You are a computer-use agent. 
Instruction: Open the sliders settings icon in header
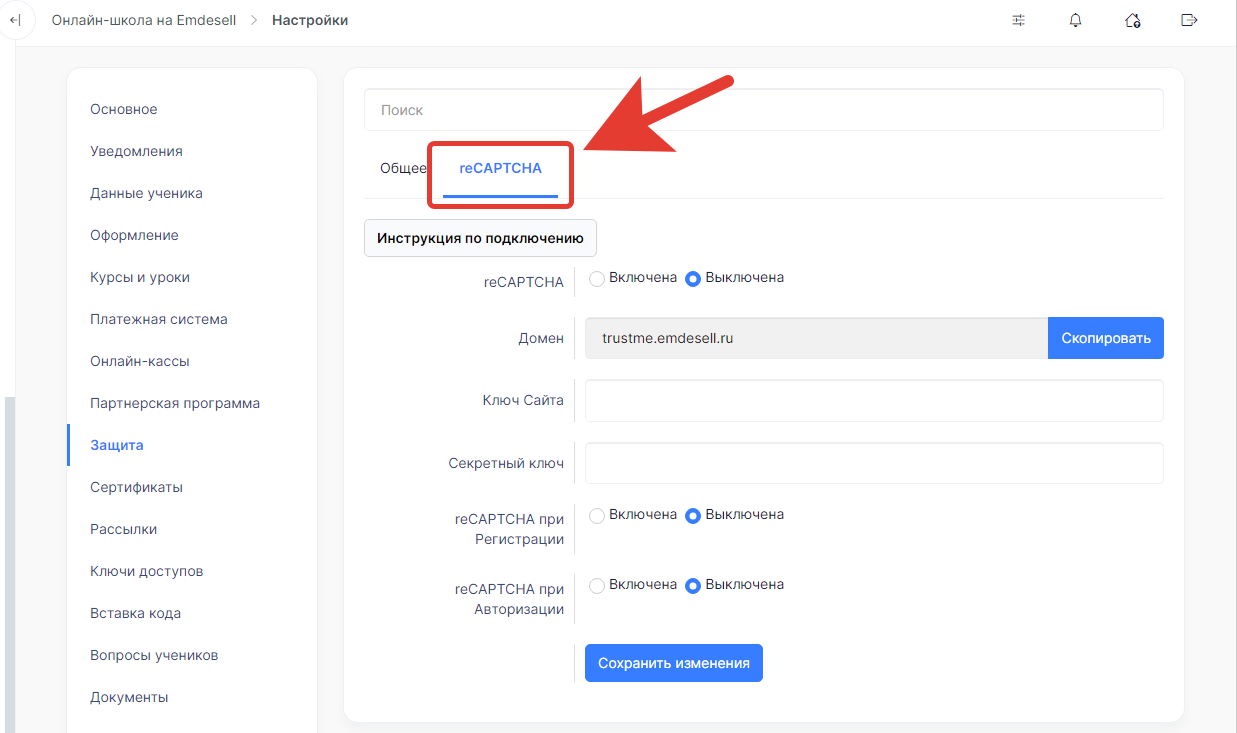(x=1019, y=20)
